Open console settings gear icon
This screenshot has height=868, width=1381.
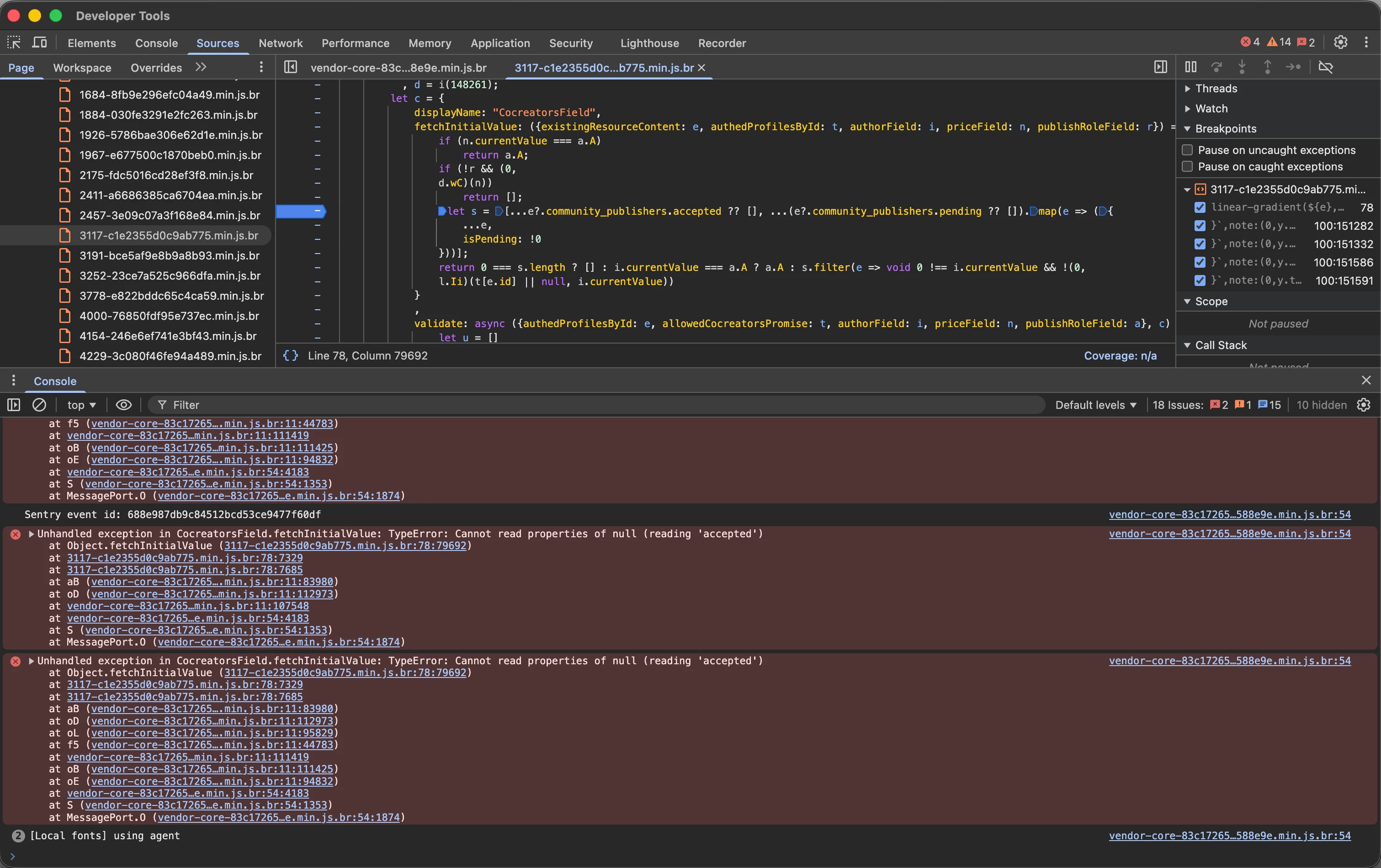1364,405
